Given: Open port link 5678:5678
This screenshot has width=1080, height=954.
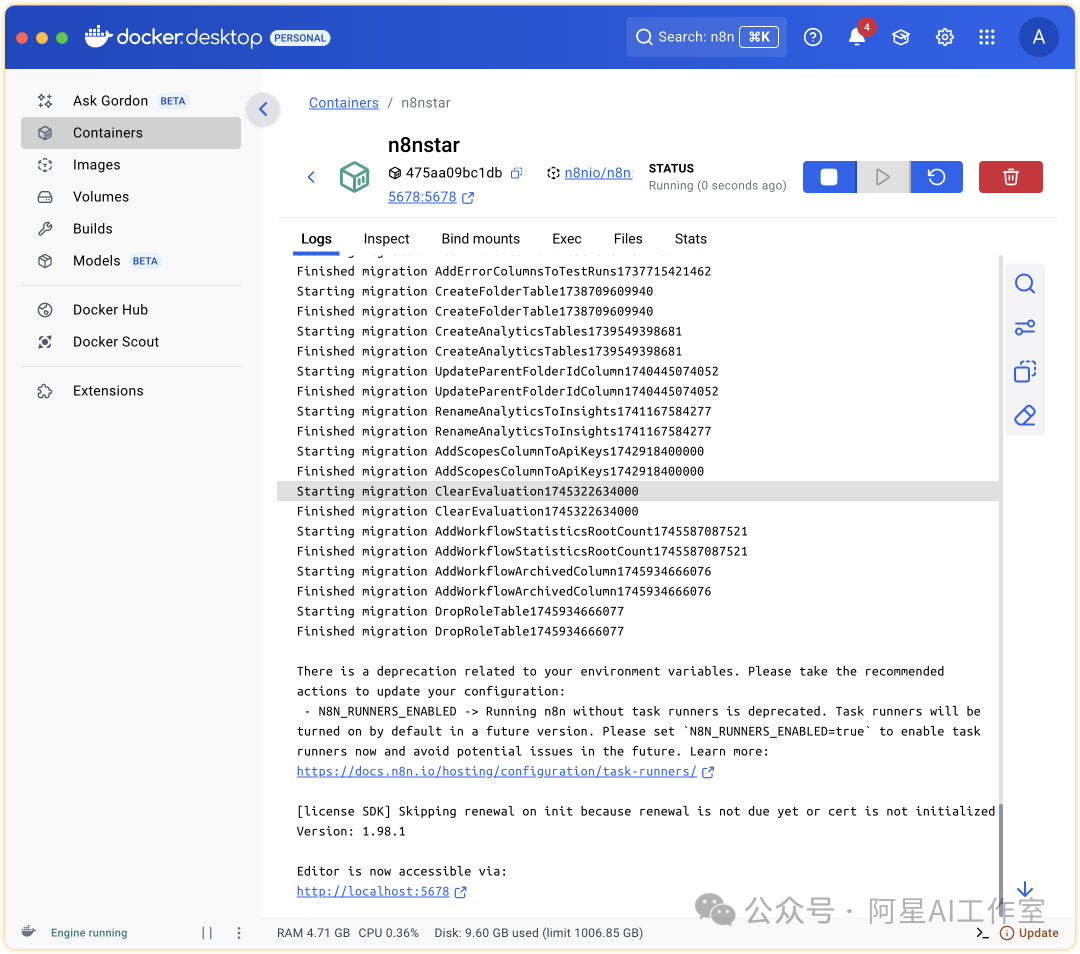Looking at the screenshot, I should [422, 197].
